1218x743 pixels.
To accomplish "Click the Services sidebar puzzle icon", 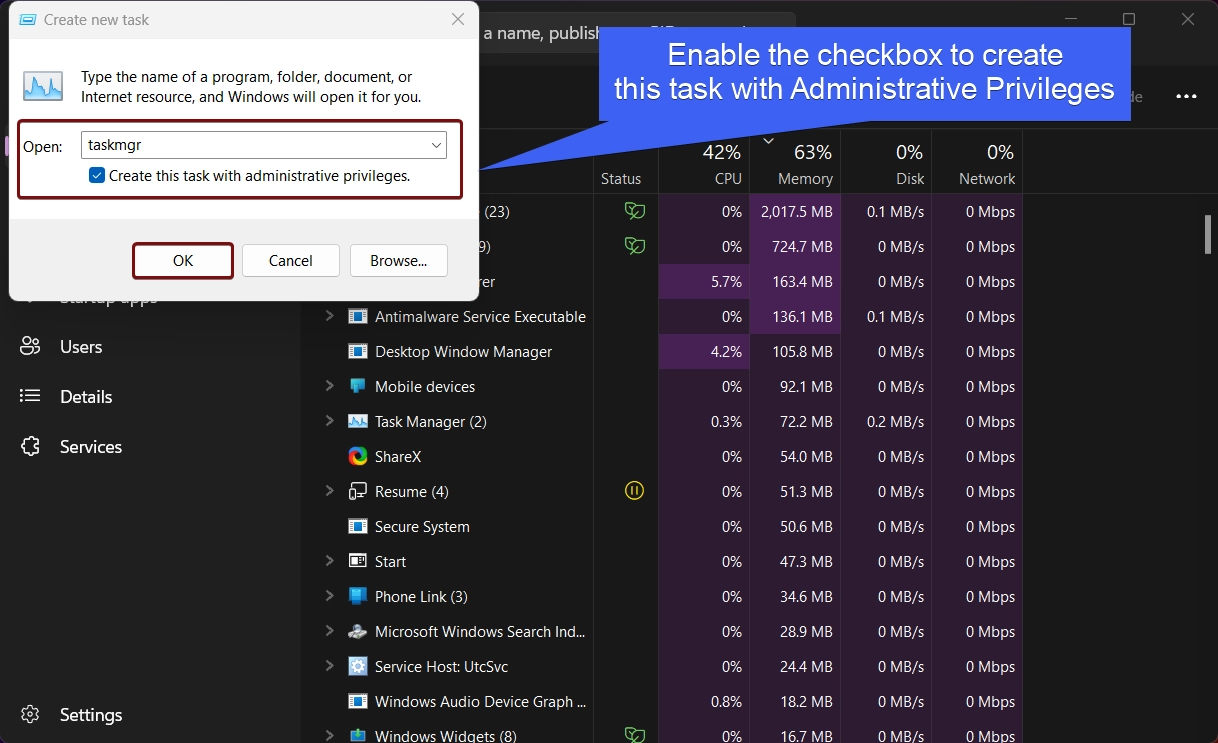I will [x=30, y=447].
